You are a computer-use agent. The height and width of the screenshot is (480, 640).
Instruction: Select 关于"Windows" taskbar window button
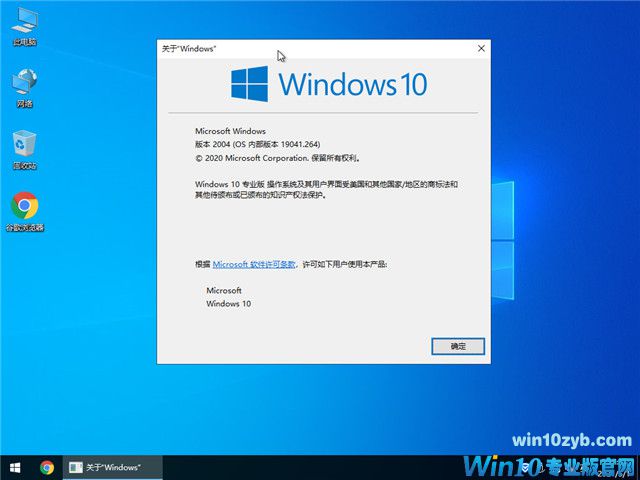point(105,467)
